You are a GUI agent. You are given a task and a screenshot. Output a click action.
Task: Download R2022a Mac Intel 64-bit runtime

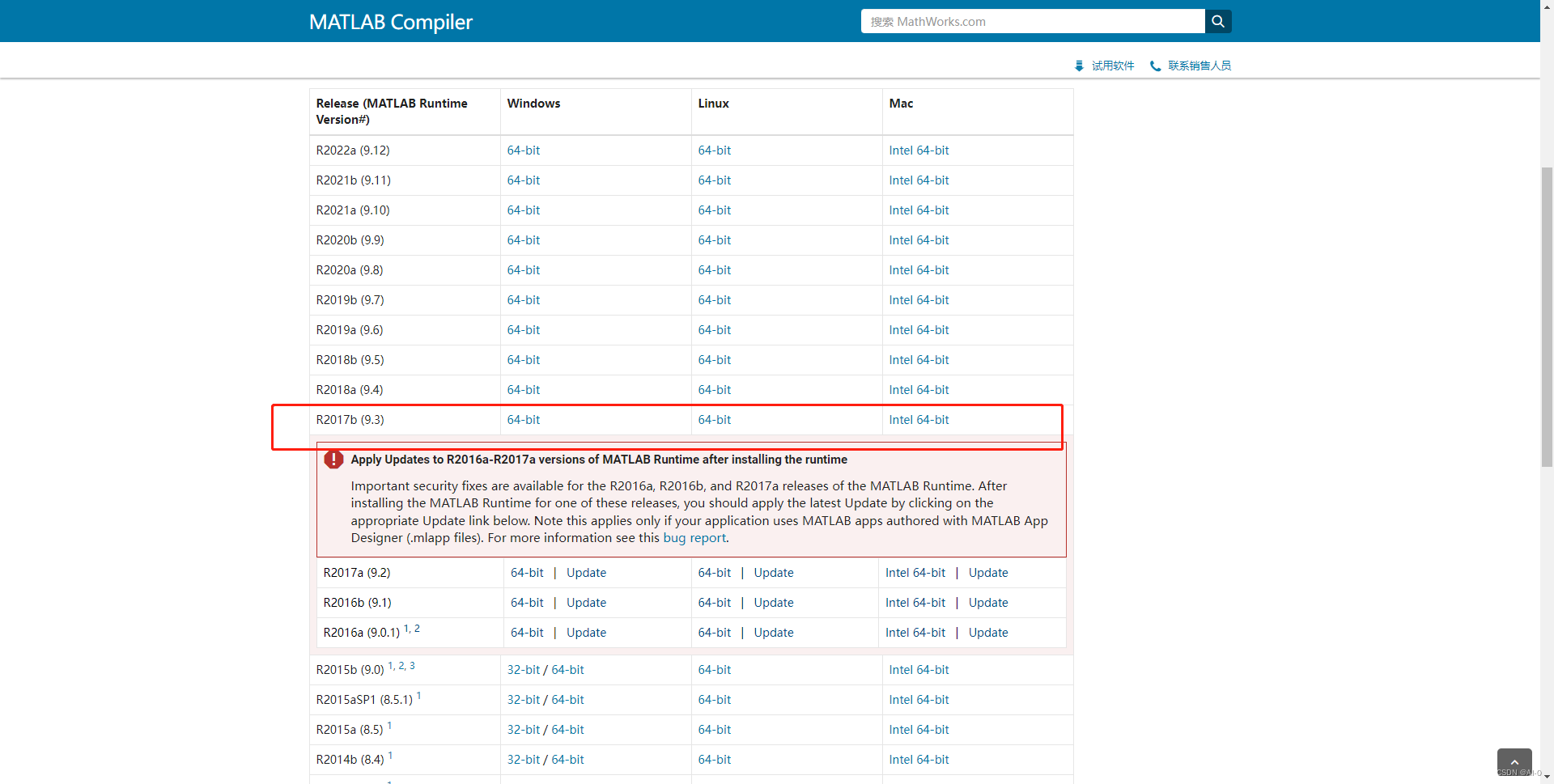pyautogui.click(x=919, y=150)
